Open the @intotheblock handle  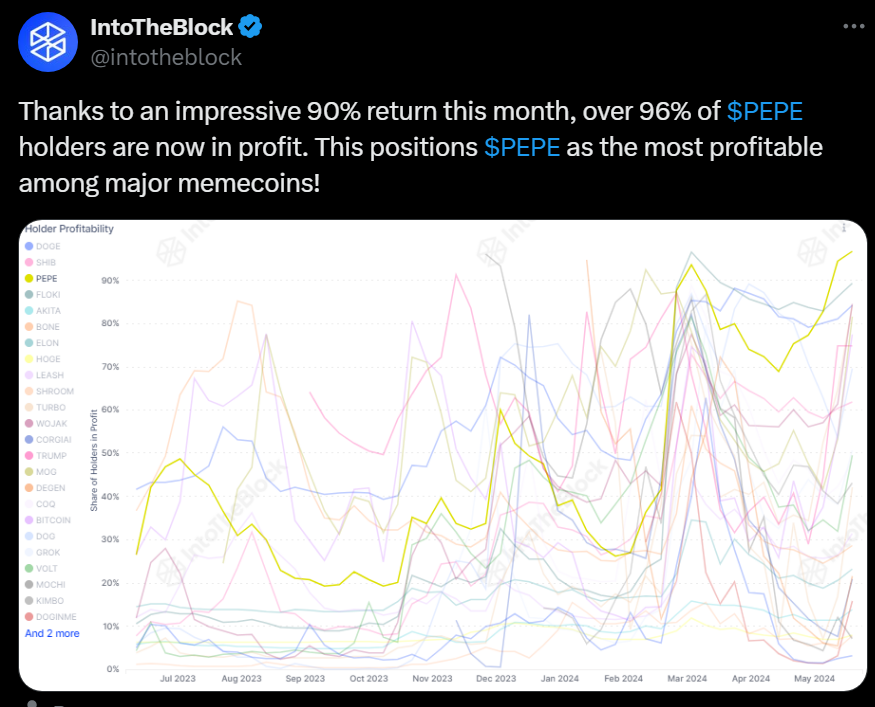point(166,57)
